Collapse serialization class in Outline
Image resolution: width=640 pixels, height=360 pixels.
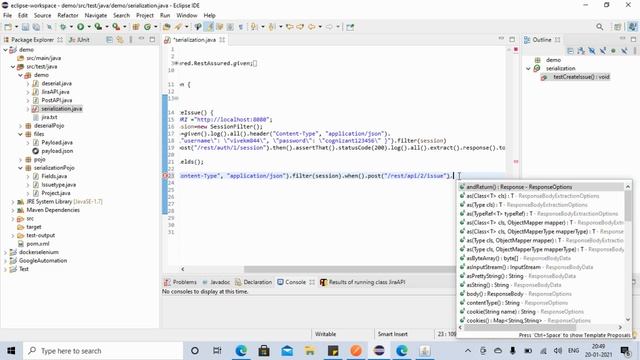point(529,69)
